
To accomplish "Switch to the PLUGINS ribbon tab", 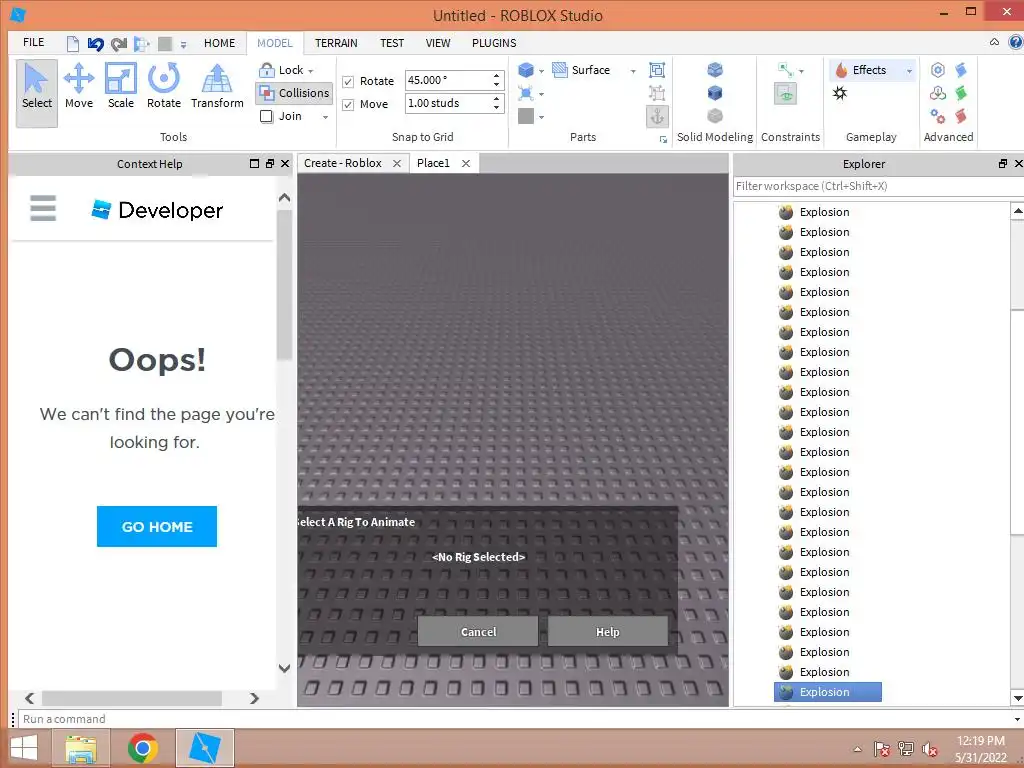I will click(494, 43).
